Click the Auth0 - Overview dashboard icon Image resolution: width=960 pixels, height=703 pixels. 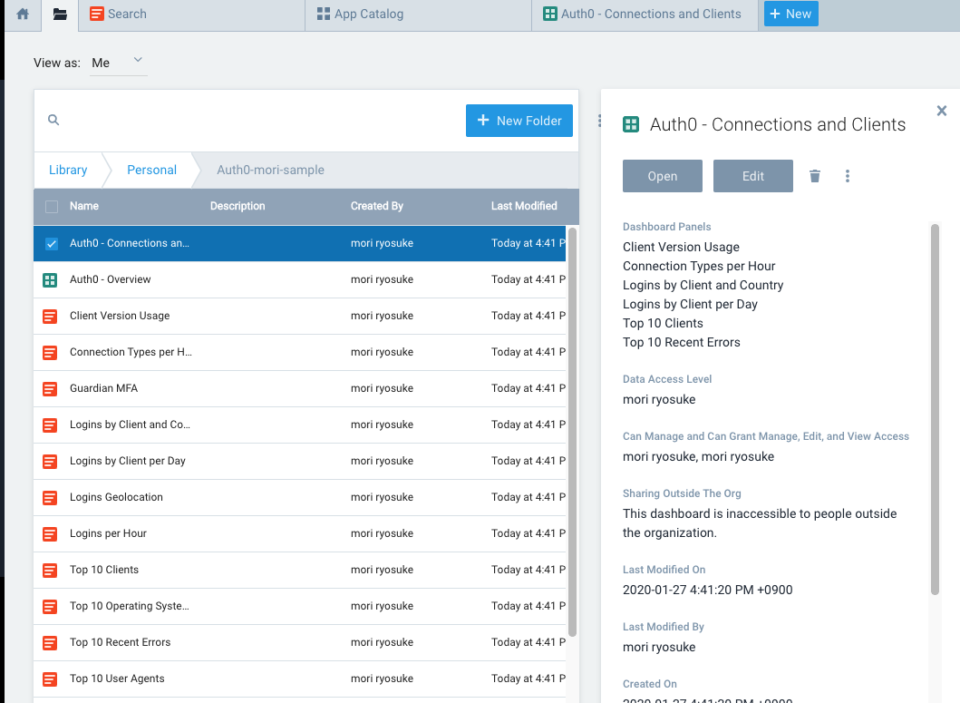[50, 280]
